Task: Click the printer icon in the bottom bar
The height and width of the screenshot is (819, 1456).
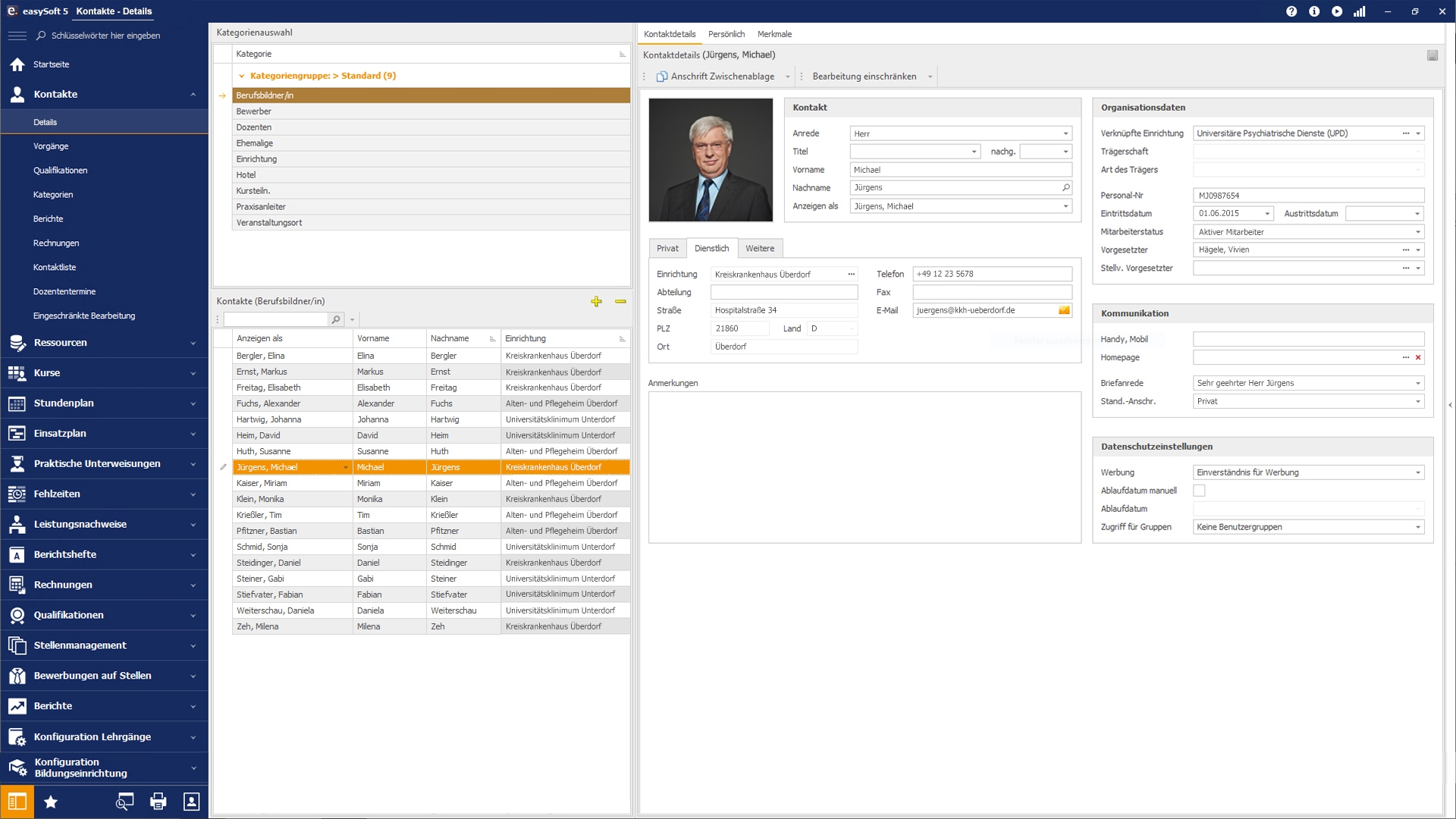Action: 158,802
